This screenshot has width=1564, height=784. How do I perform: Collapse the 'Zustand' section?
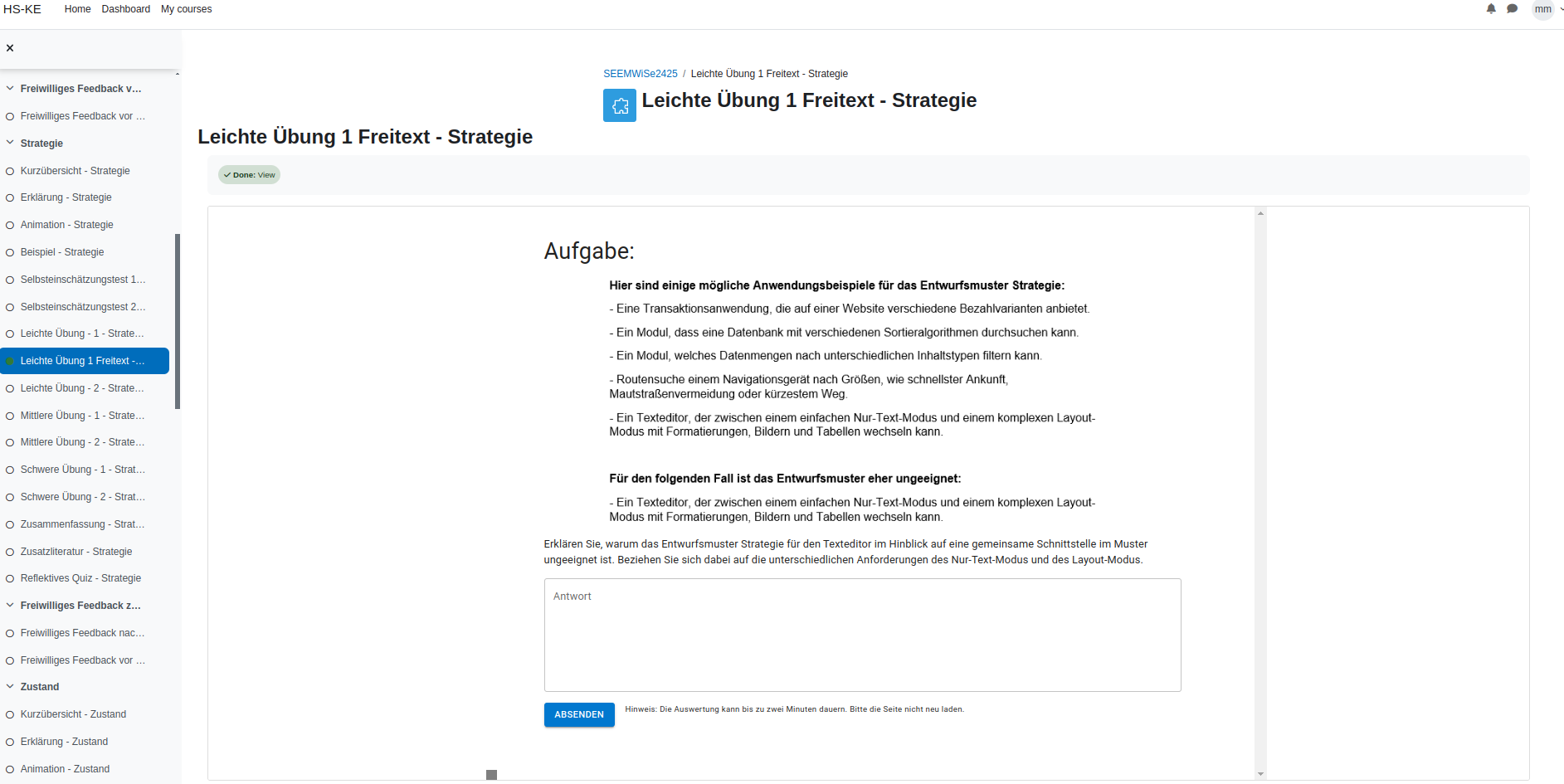click(x=9, y=686)
